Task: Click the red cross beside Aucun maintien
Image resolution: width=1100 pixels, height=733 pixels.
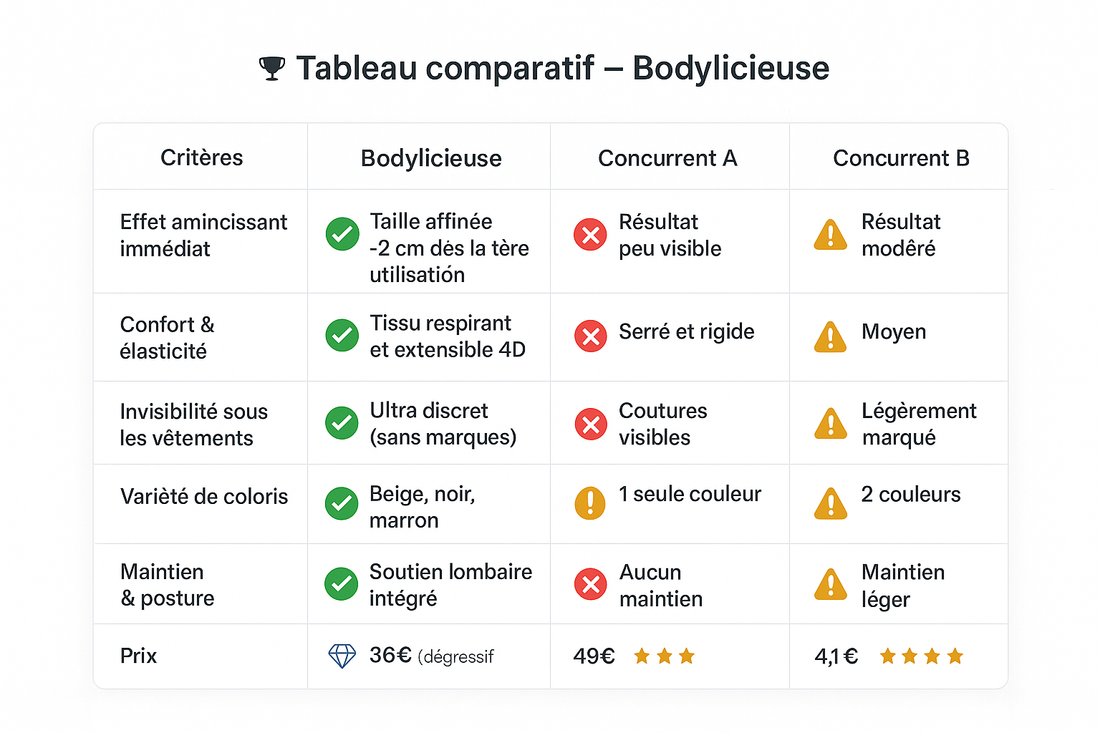Action: (x=590, y=584)
